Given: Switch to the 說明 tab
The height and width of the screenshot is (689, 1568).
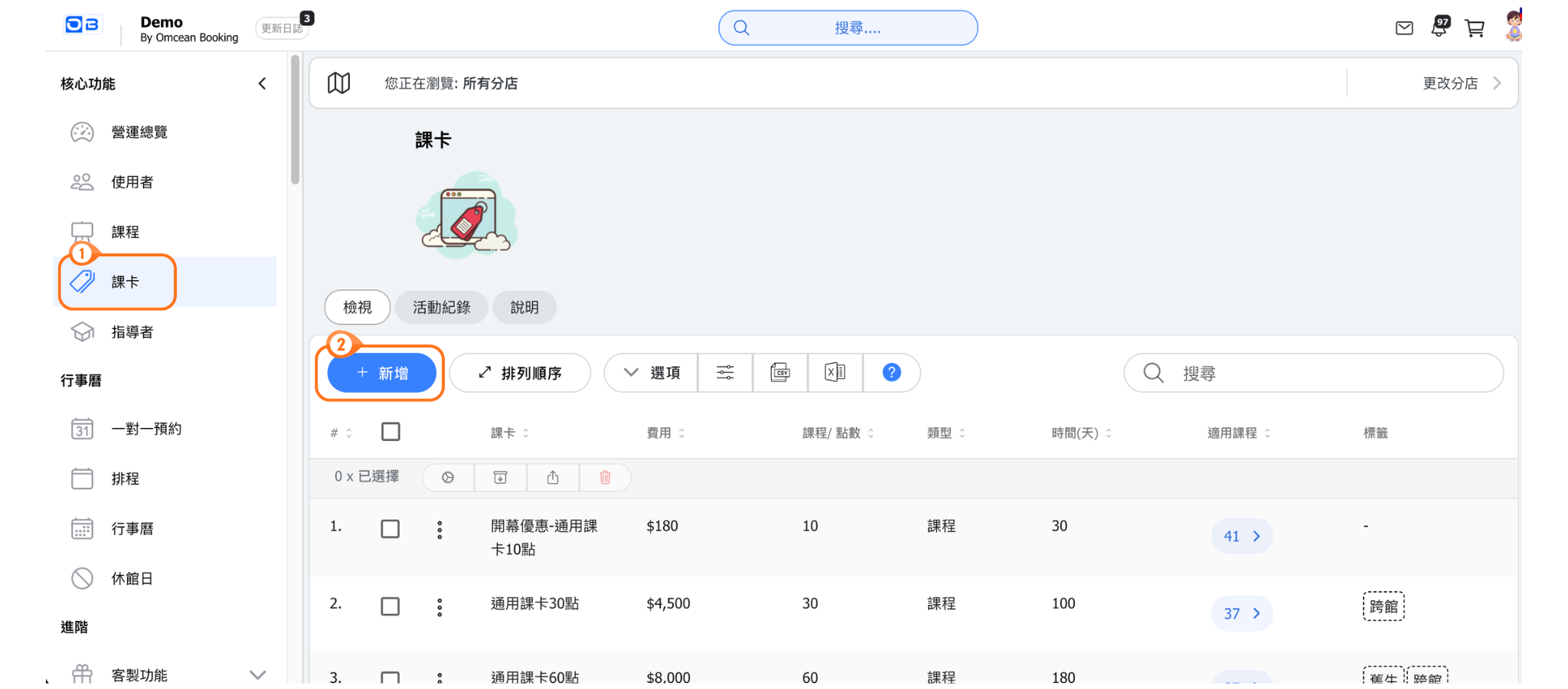Looking at the screenshot, I should coord(524,308).
